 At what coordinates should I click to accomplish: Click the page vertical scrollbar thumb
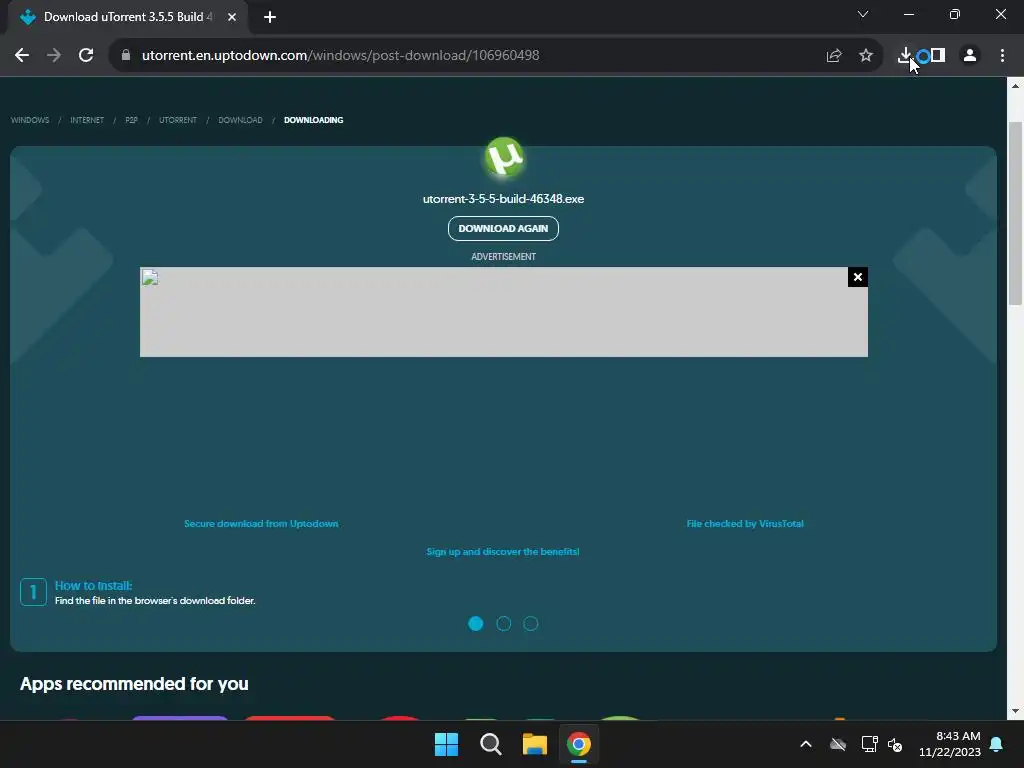(x=1015, y=213)
